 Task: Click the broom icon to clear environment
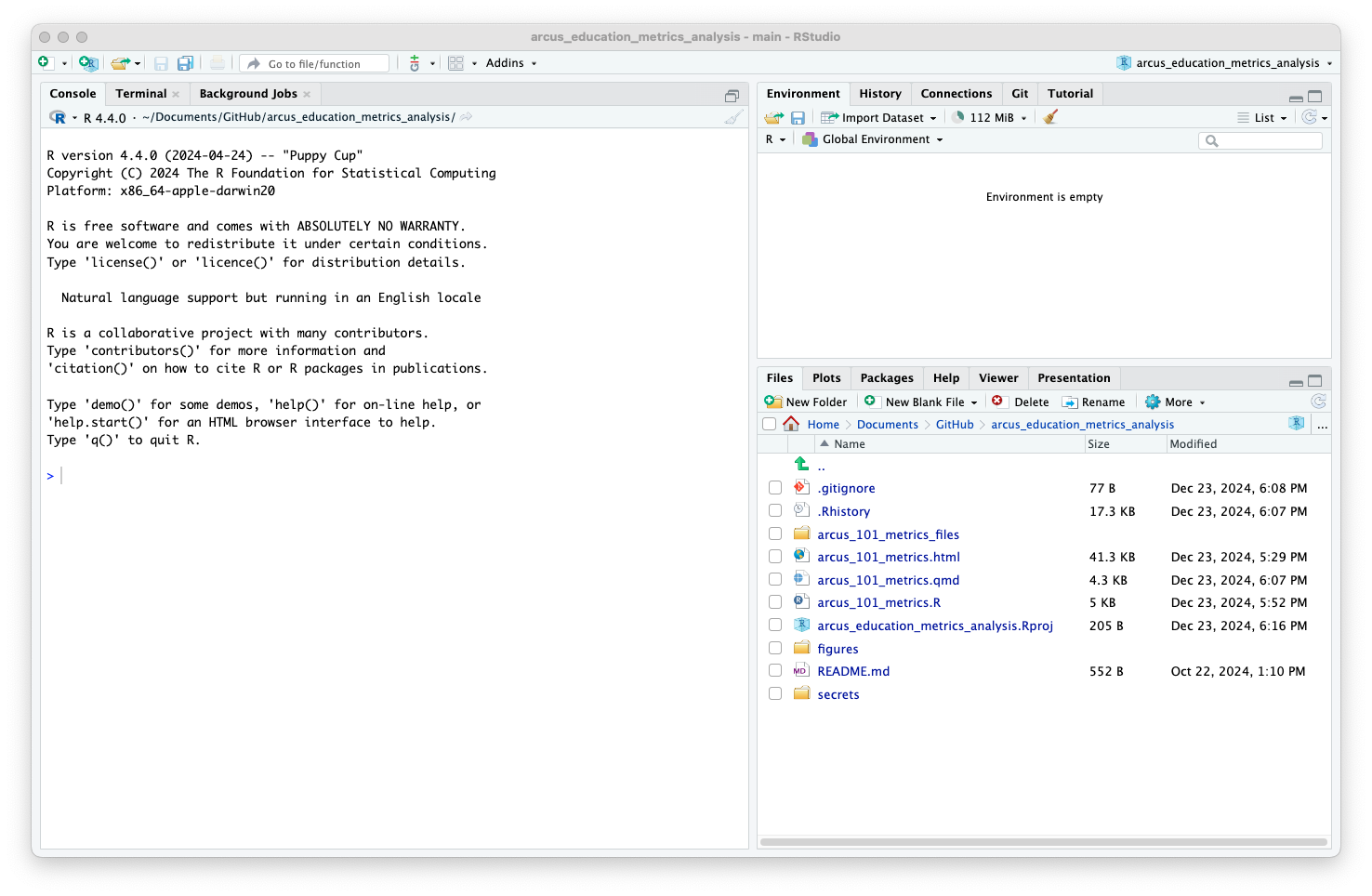coord(1050,117)
